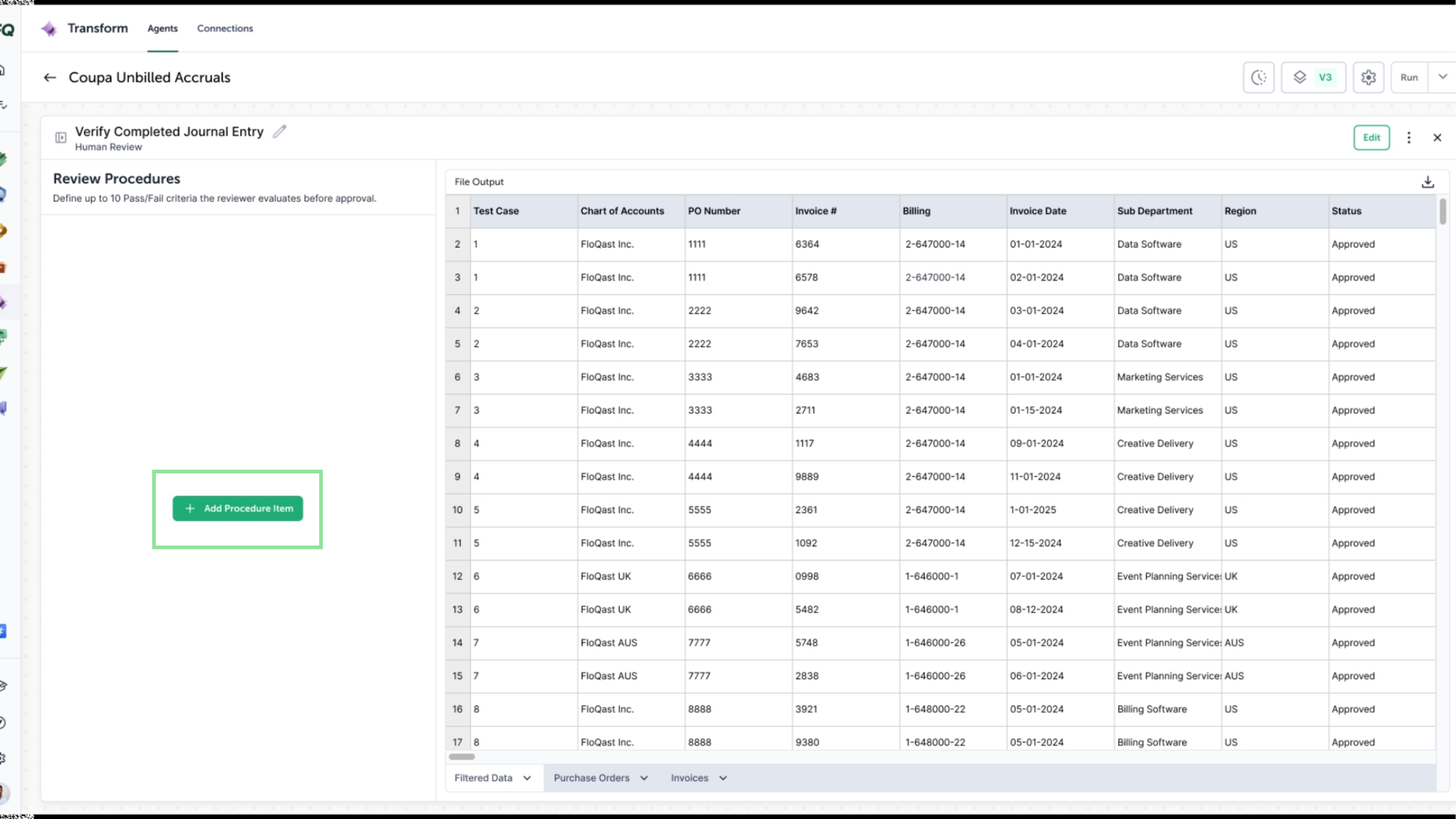Click PO number 7777 in row 15
Viewport: 1456px width, 819px height.
point(738,676)
